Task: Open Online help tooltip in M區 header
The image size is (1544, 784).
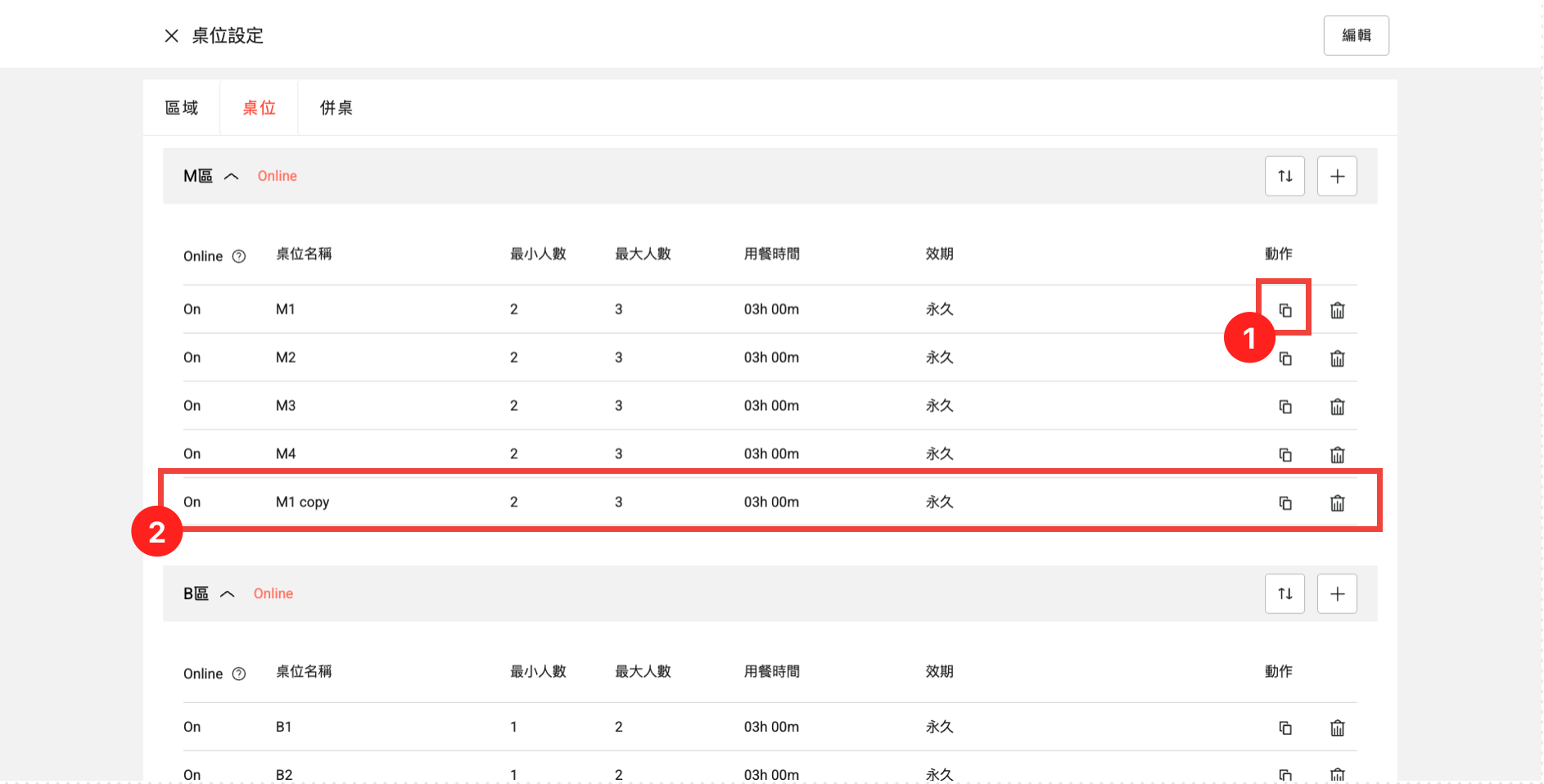Action: 239,256
